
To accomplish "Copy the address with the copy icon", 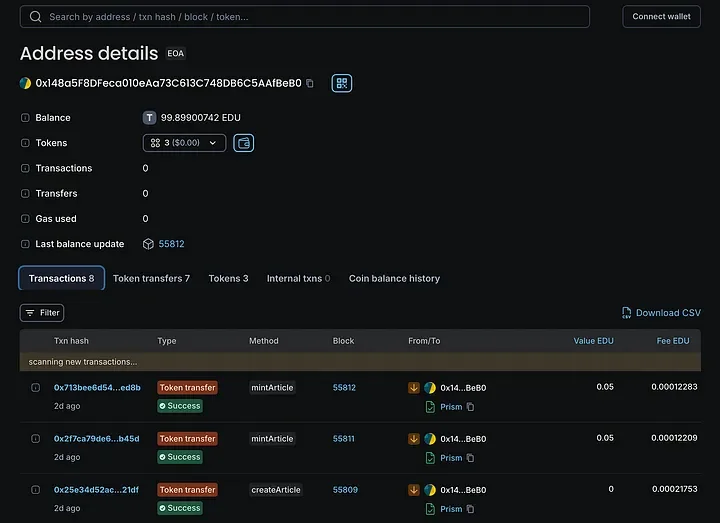I will [310, 83].
